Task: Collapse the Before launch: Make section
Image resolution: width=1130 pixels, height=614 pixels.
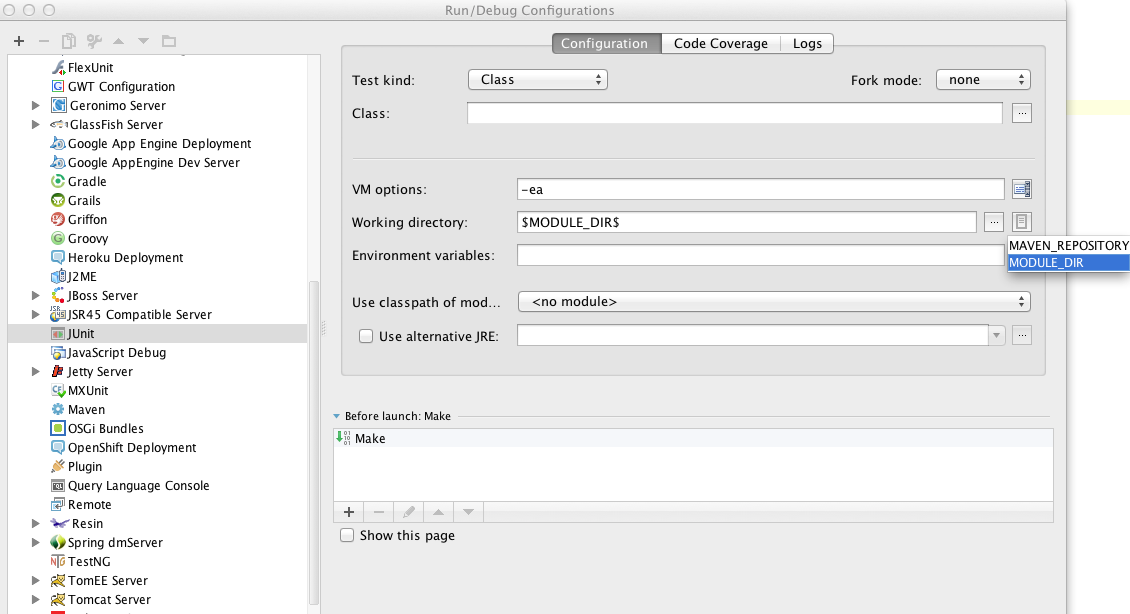Action: (337, 418)
